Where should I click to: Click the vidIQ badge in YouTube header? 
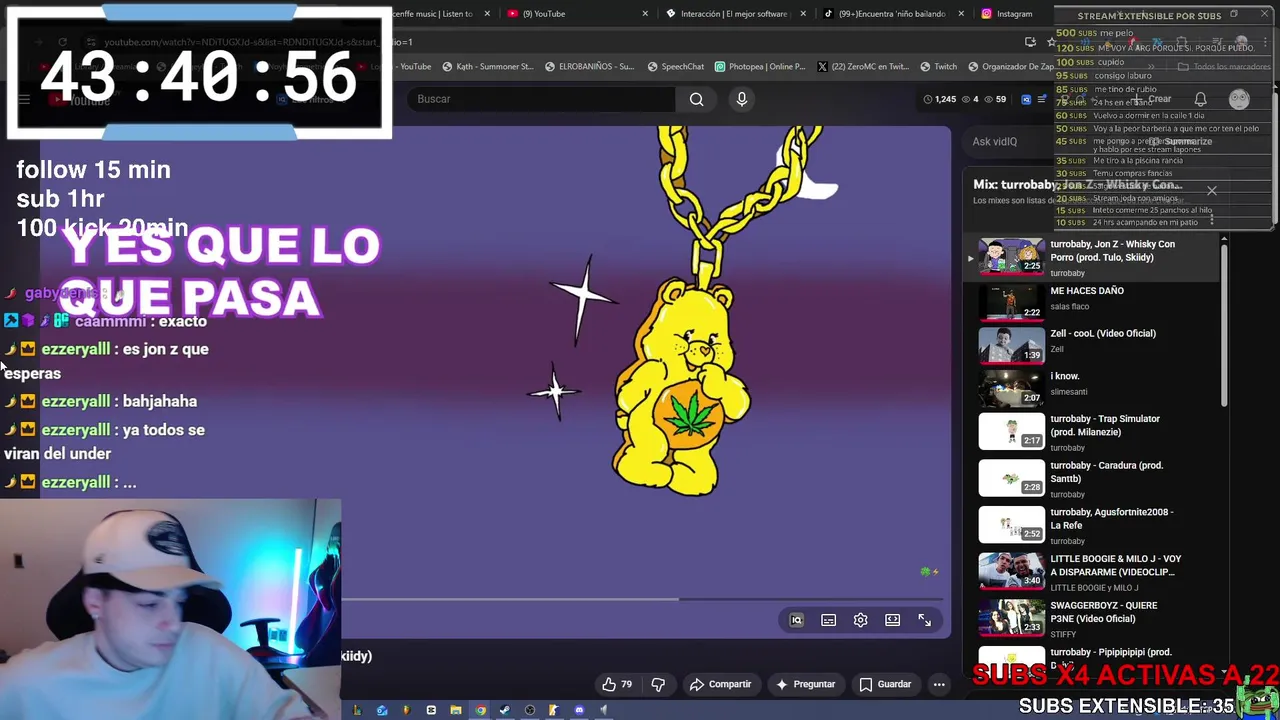pyautogui.click(x=1025, y=99)
